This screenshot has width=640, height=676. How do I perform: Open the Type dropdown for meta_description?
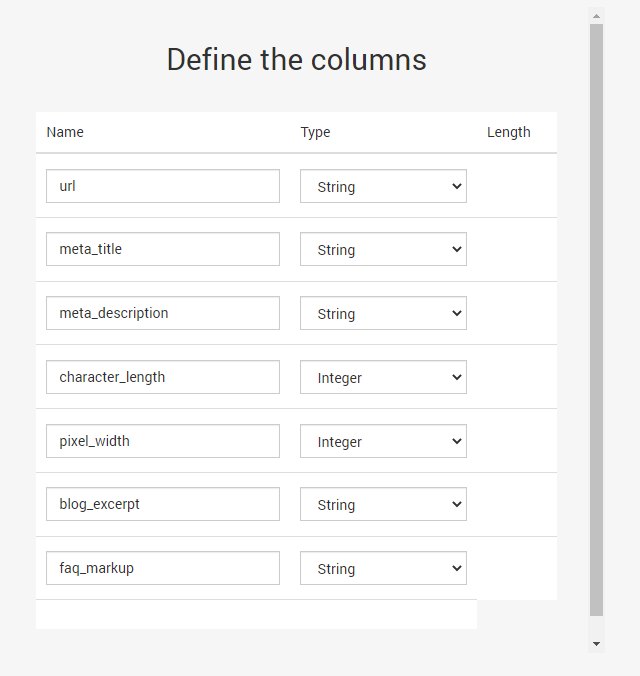click(383, 313)
